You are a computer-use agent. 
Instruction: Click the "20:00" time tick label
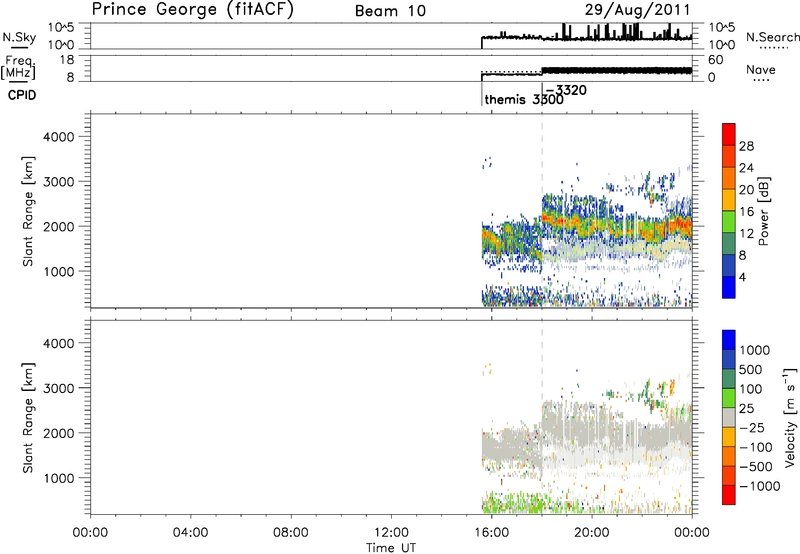point(592,533)
